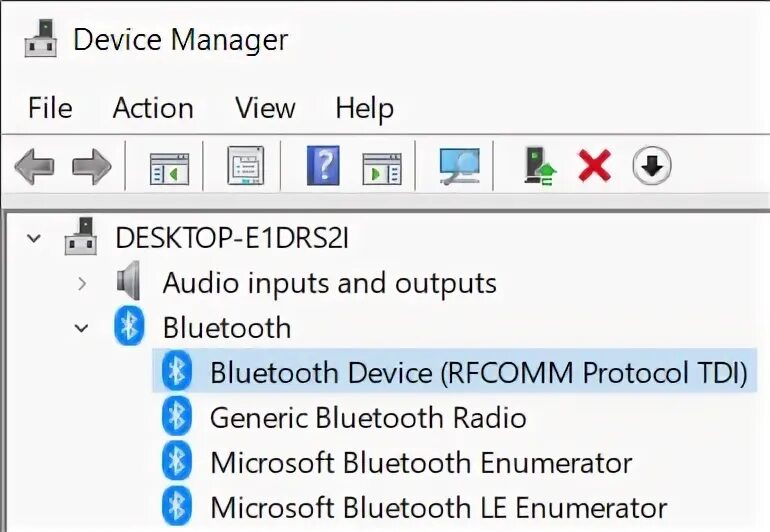Select Generic Bluetooth Radio device
770x532 pixels.
367,418
